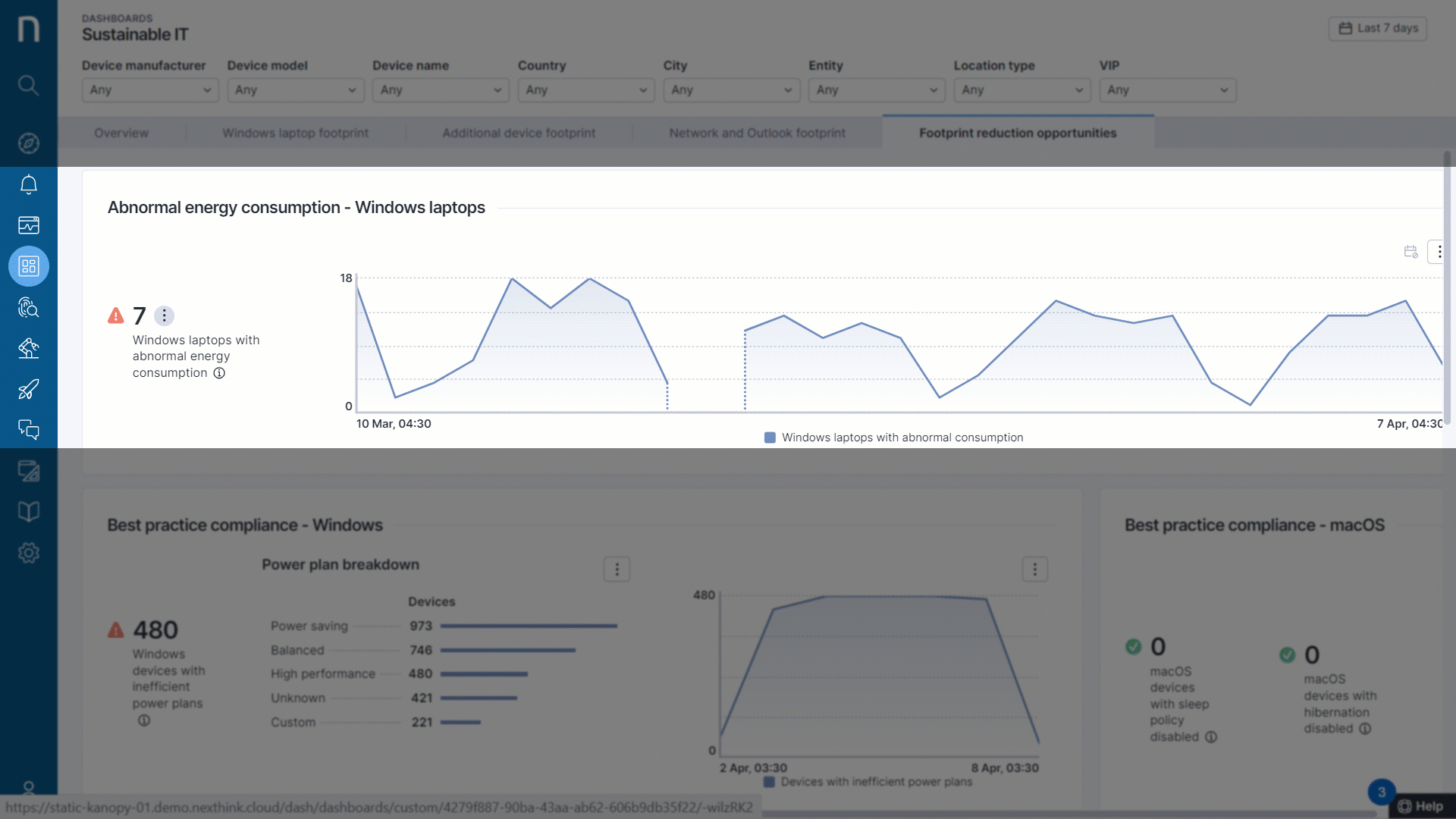Click info icon beside abnormal energy consumption
The image size is (1456, 819).
point(219,373)
